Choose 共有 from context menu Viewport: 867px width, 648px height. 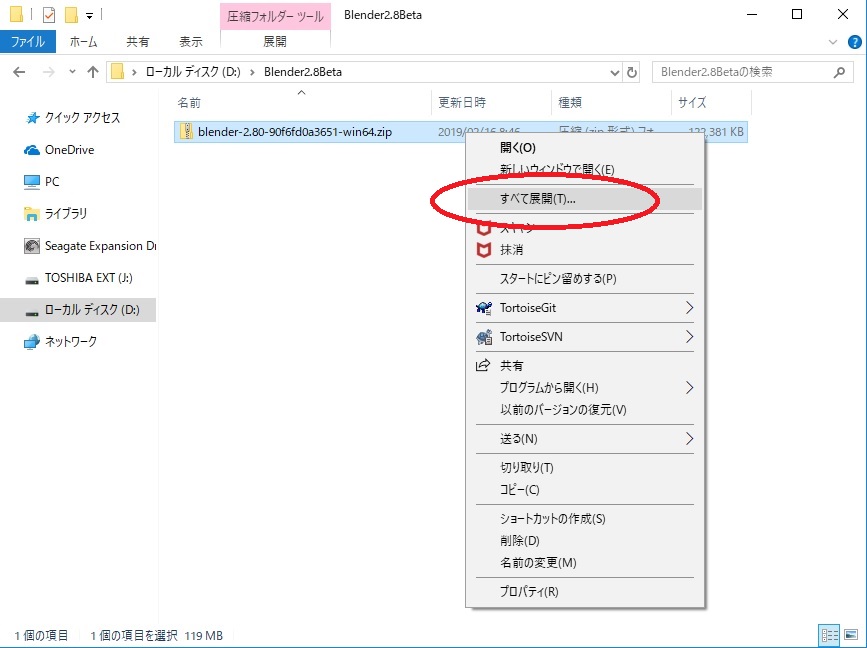pos(585,365)
